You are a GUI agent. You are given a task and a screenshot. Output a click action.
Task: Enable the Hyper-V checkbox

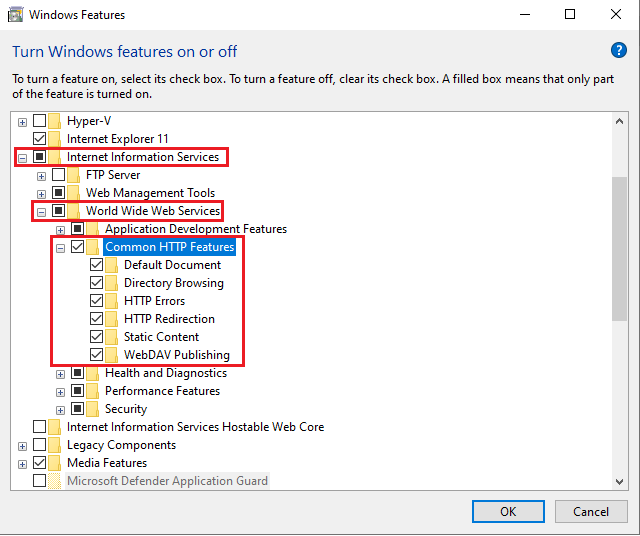[x=40, y=121]
